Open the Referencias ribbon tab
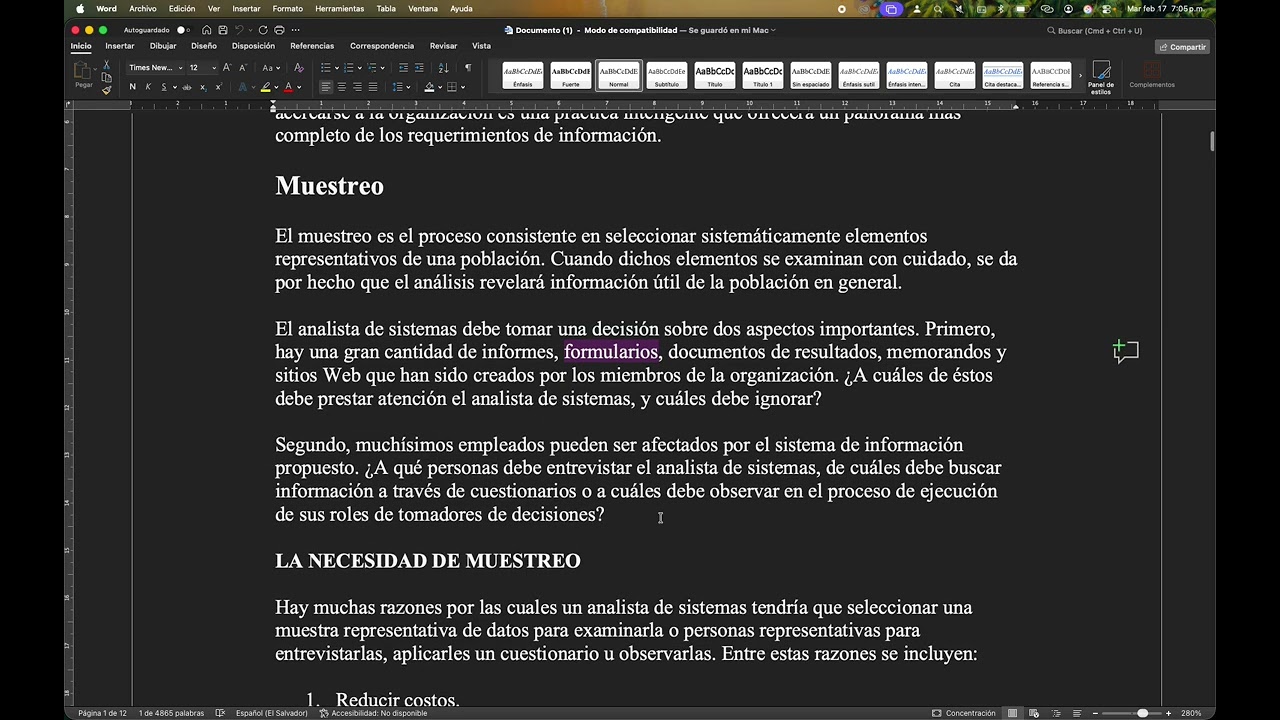This screenshot has width=1280, height=720. click(x=312, y=46)
